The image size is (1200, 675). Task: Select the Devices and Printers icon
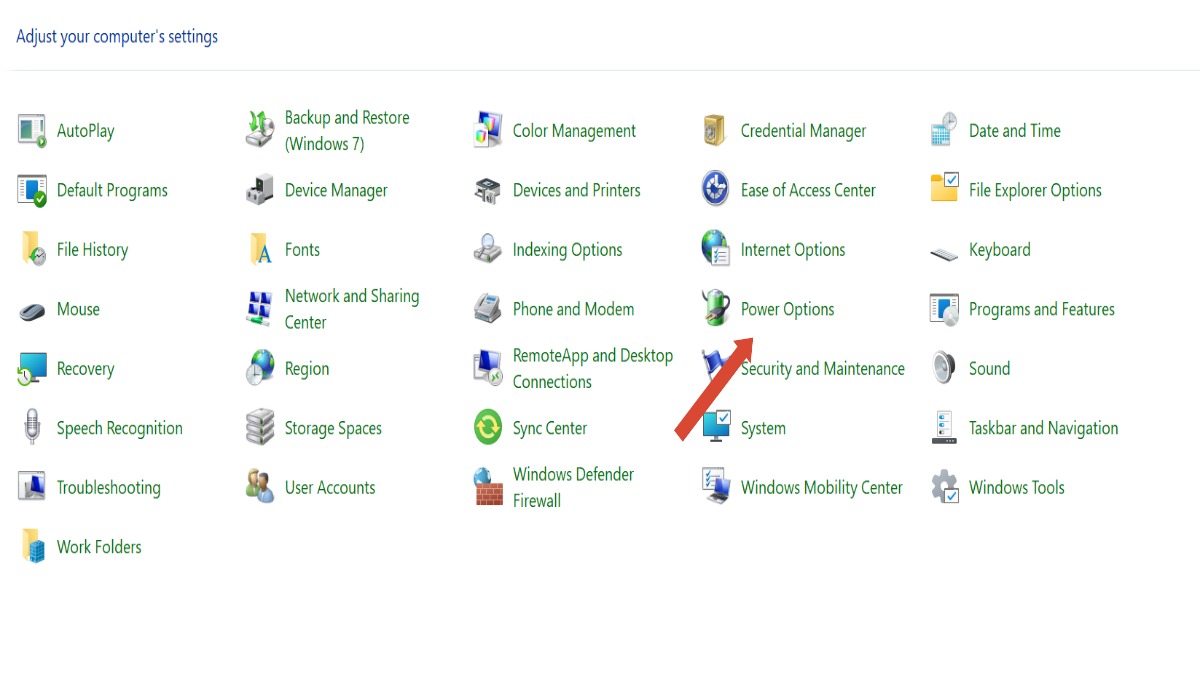pyautogui.click(x=488, y=190)
